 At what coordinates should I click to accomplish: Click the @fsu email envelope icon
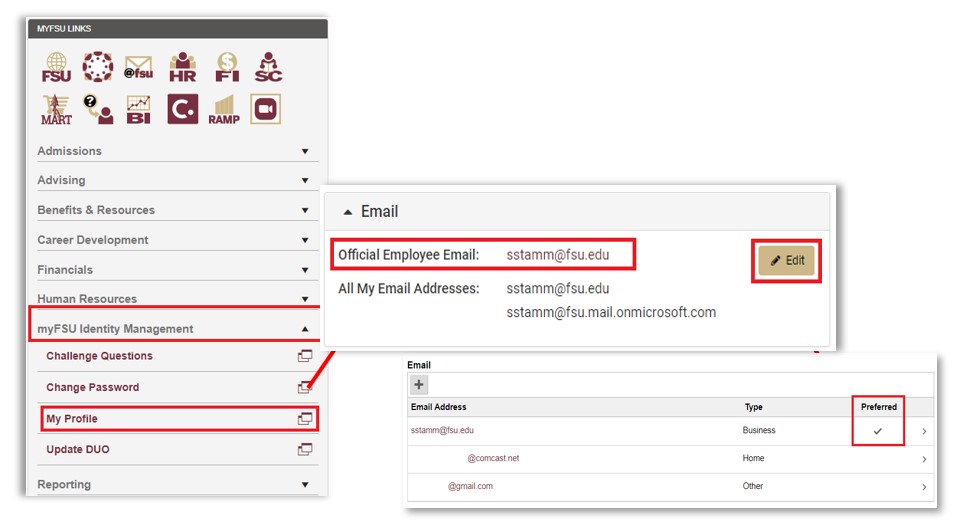[x=137, y=66]
